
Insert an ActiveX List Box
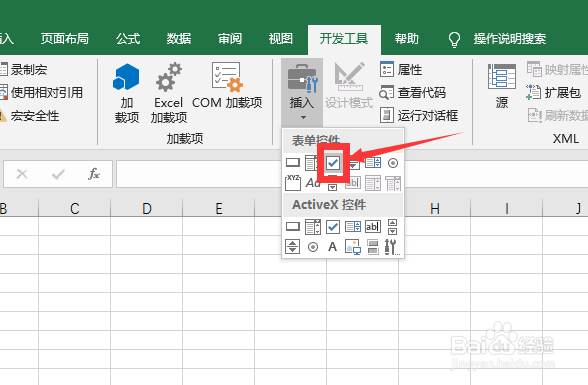(x=352, y=226)
